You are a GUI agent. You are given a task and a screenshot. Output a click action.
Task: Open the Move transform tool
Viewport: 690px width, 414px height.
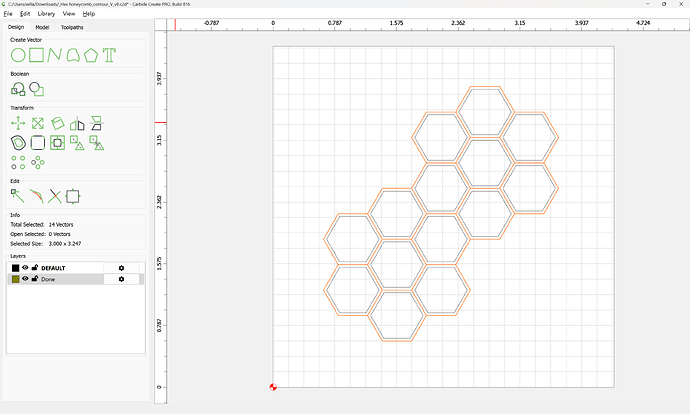(18, 123)
